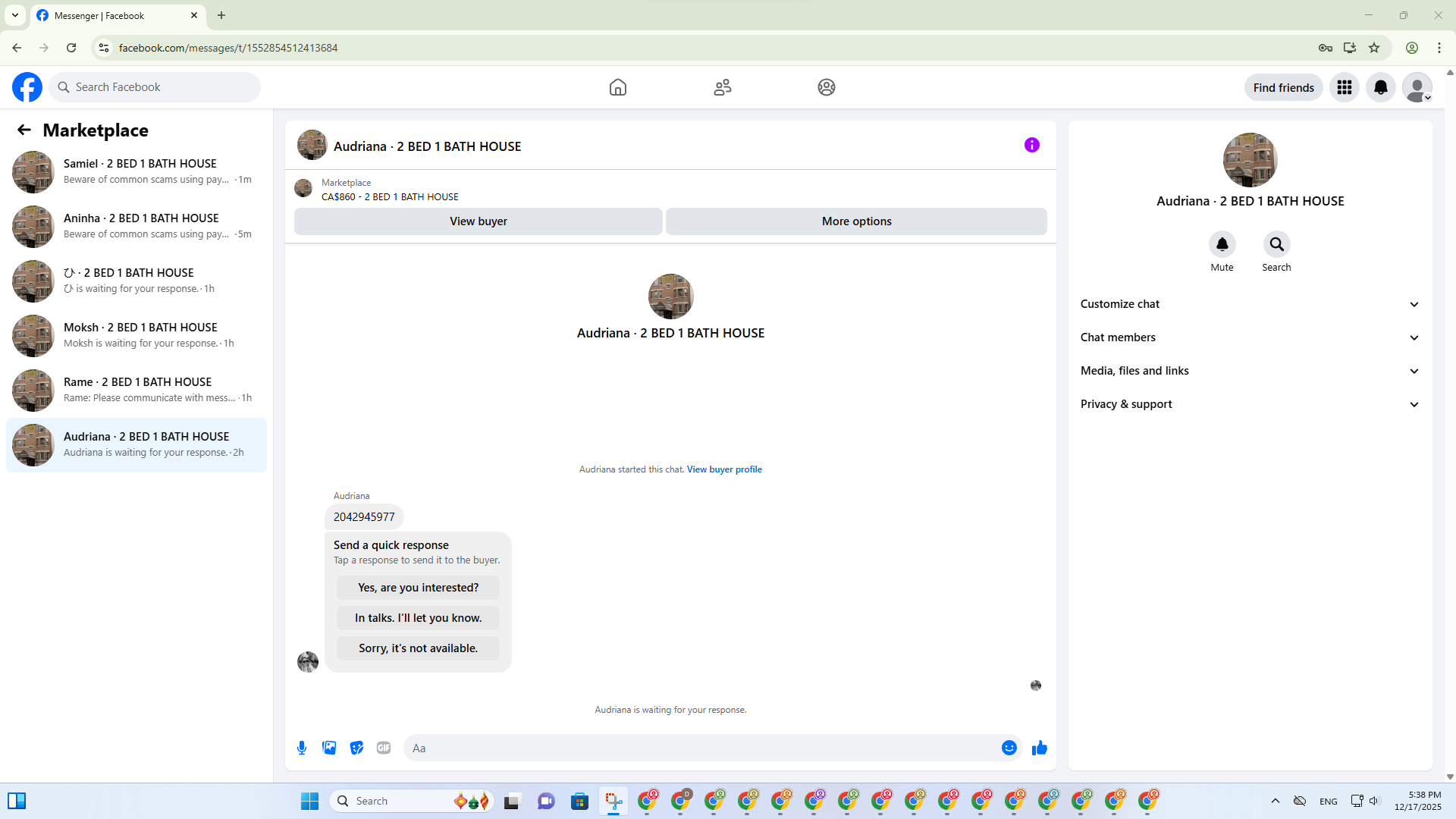Screen dimensions: 1456x819
Task: Open the notifications bell in the top bar
Action: [1380, 87]
